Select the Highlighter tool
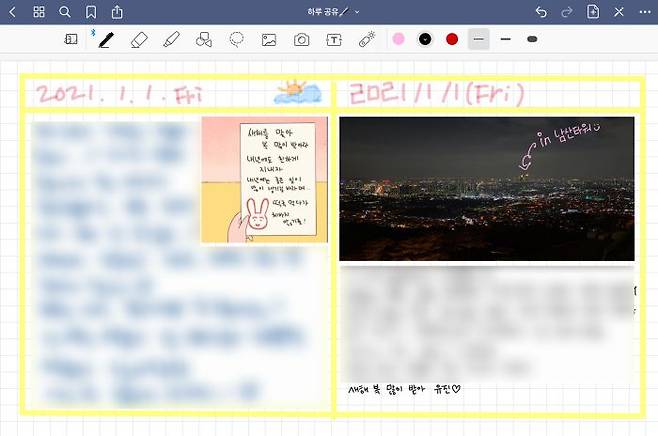Viewport: 658px width, 436px height. click(171, 39)
